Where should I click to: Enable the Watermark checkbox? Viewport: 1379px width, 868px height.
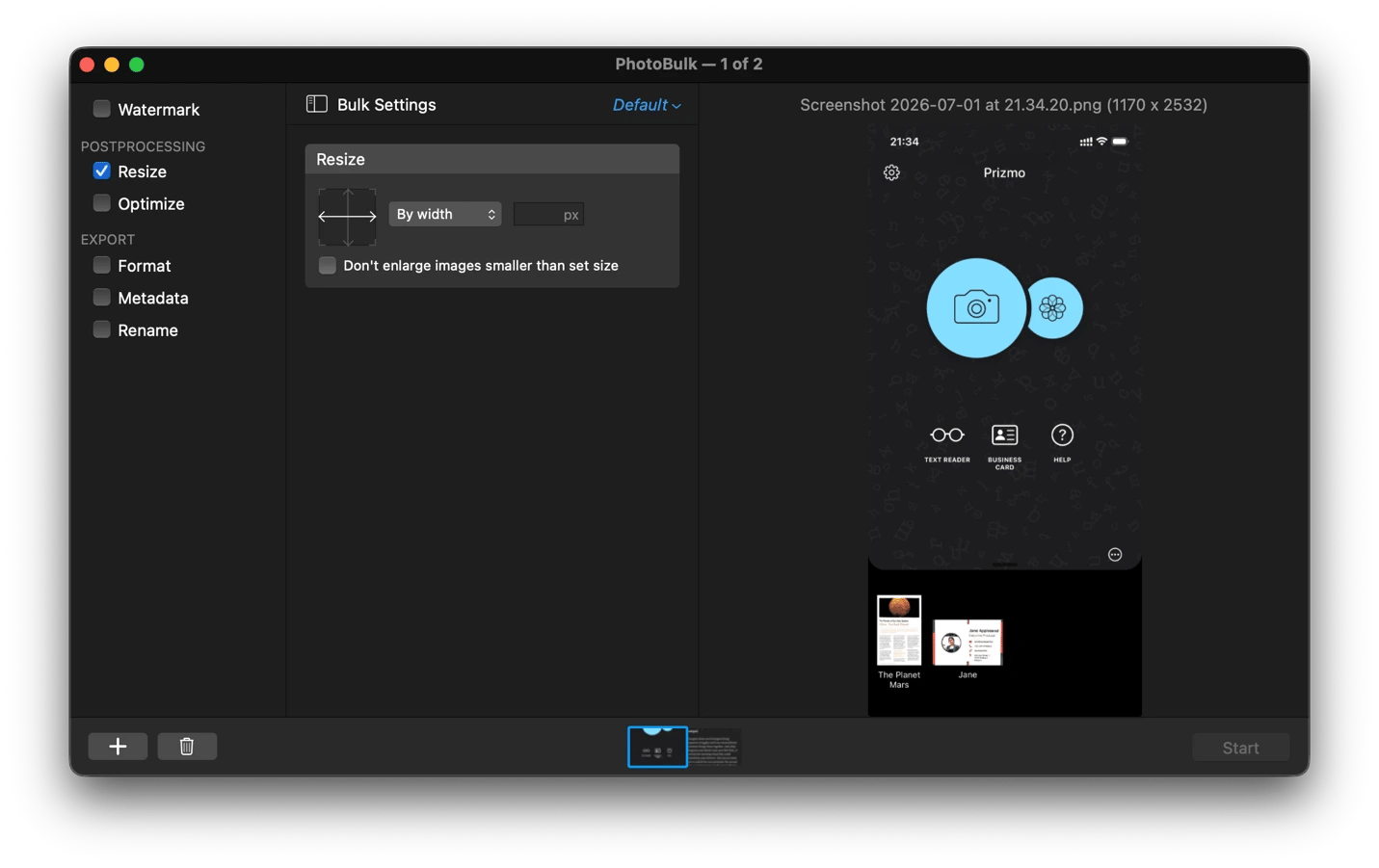click(101, 109)
